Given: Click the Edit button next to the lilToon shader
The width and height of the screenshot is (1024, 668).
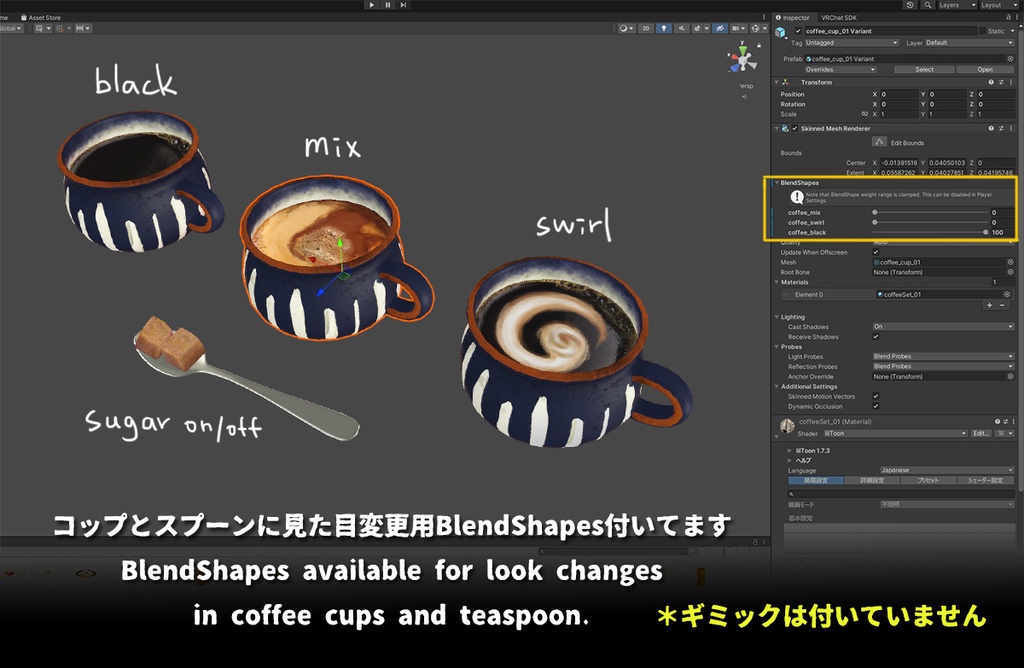Looking at the screenshot, I should [981, 433].
